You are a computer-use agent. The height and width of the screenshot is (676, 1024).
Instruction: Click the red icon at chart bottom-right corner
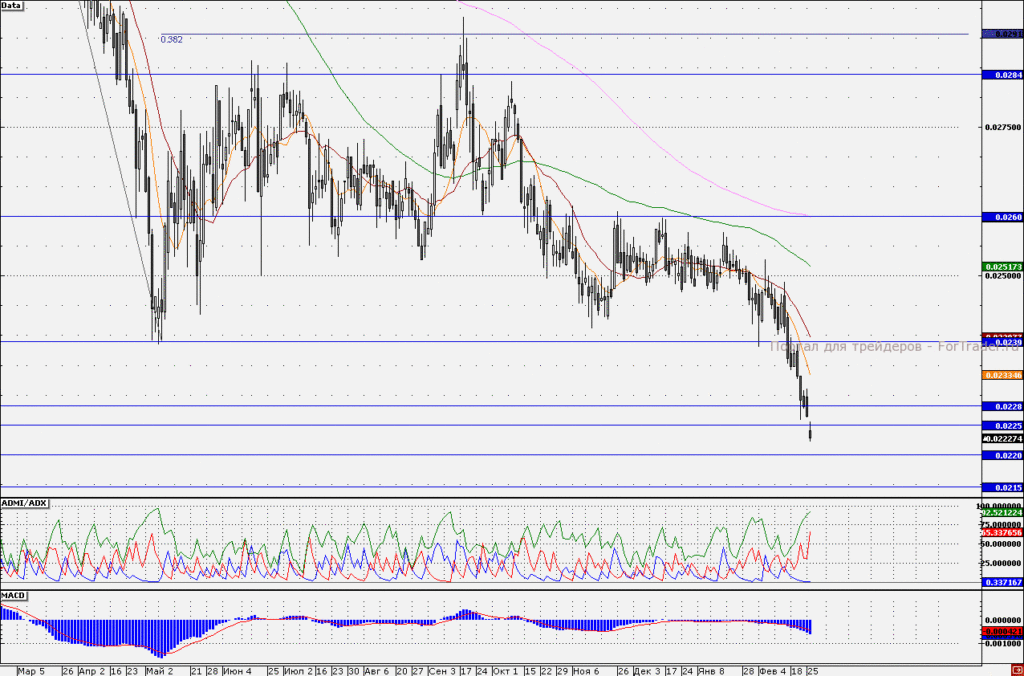click(1017, 671)
